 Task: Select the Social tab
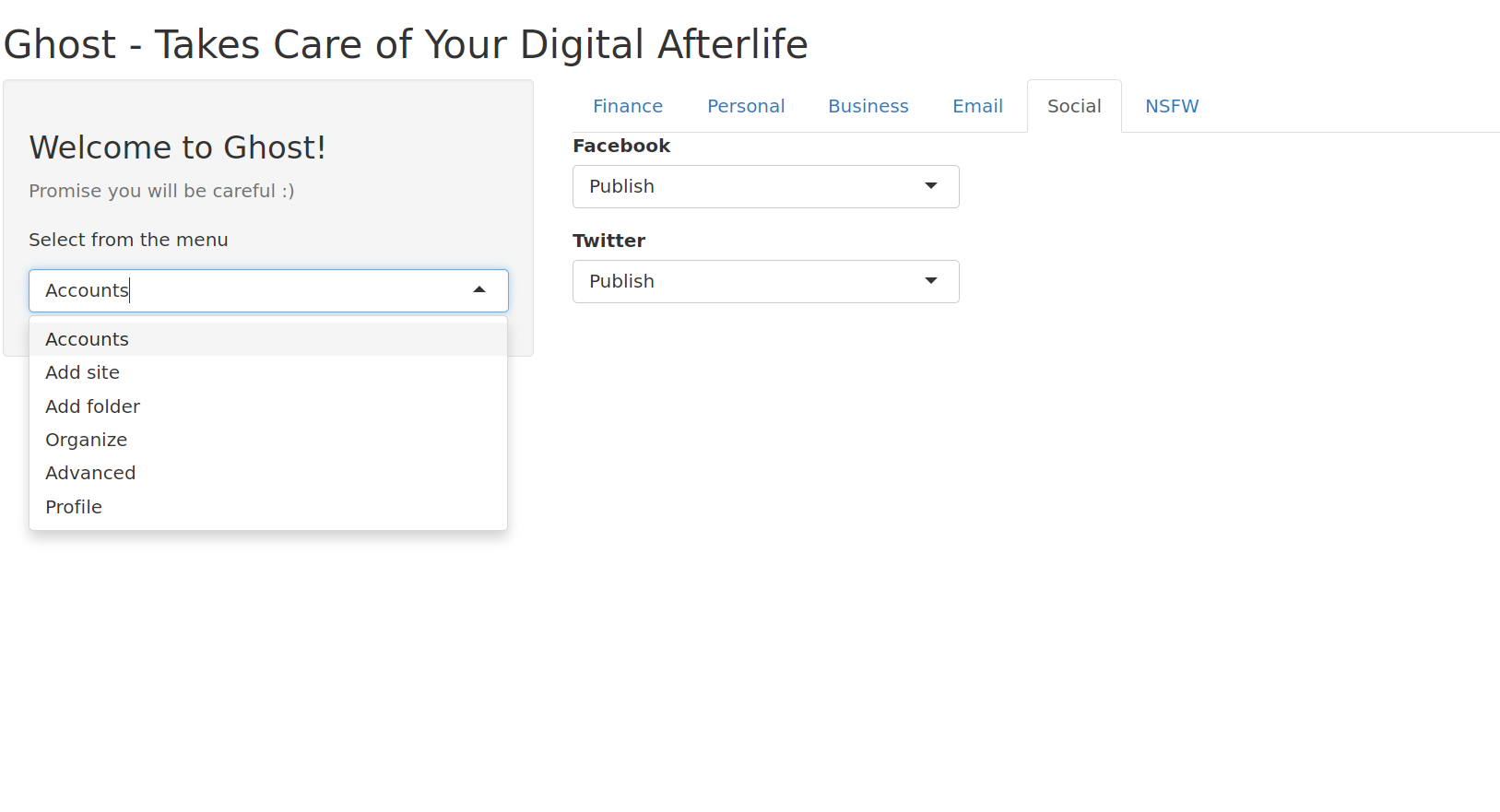[1074, 106]
